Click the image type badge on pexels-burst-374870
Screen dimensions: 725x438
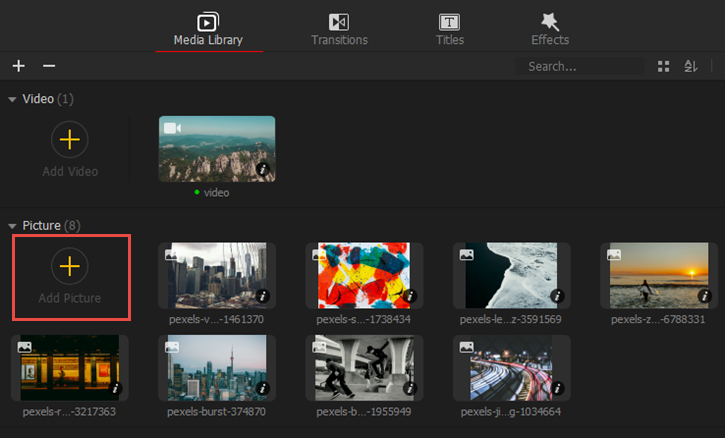pos(172,347)
